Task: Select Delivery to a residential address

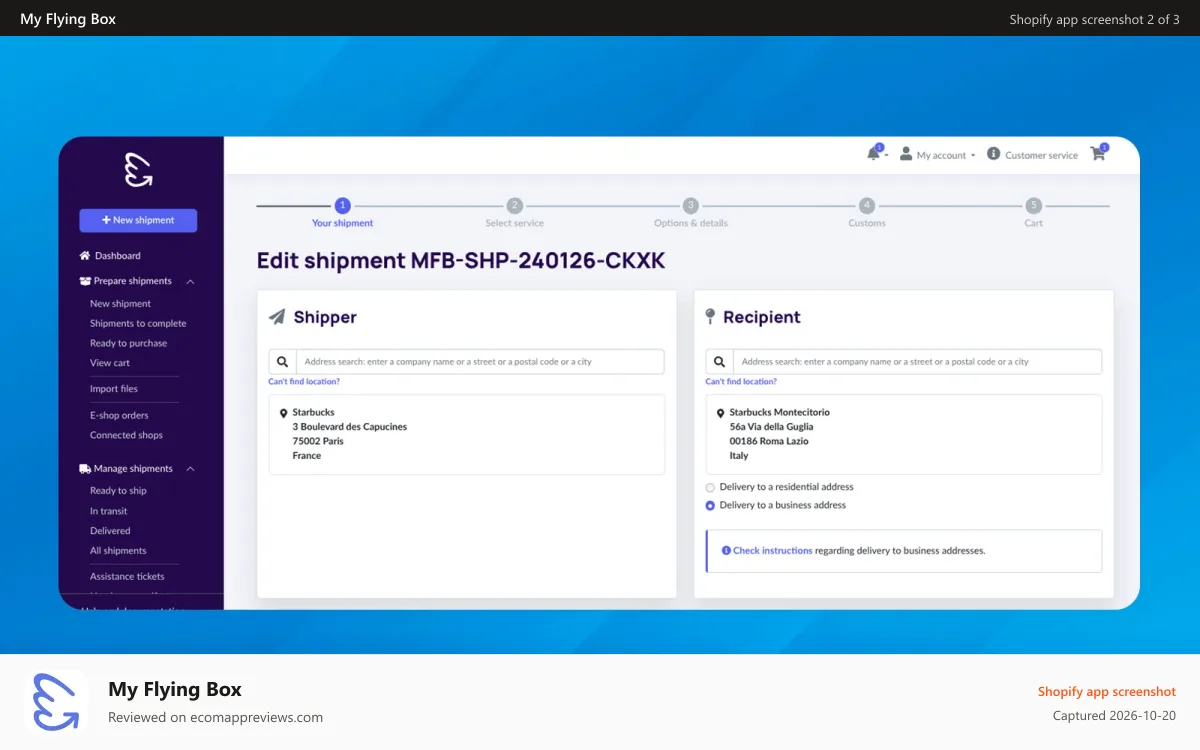Action: 710,488
